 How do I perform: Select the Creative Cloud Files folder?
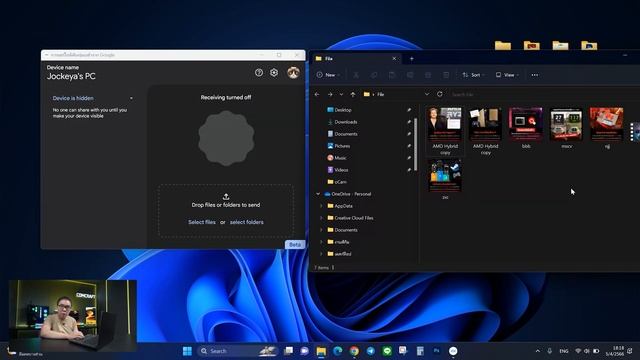click(353, 218)
